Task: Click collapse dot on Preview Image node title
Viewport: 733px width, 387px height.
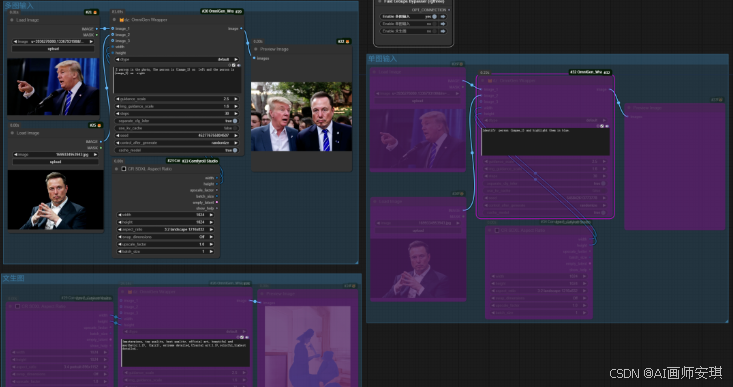Action: click(x=256, y=49)
